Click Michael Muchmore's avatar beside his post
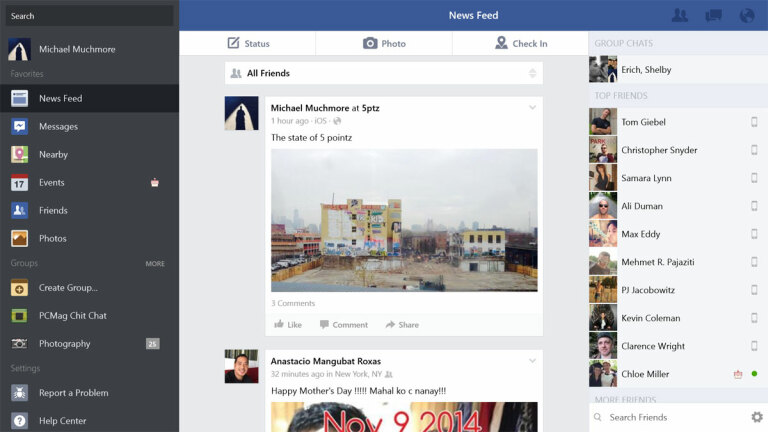The height and width of the screenshot is (432, 768). point(241,113)
